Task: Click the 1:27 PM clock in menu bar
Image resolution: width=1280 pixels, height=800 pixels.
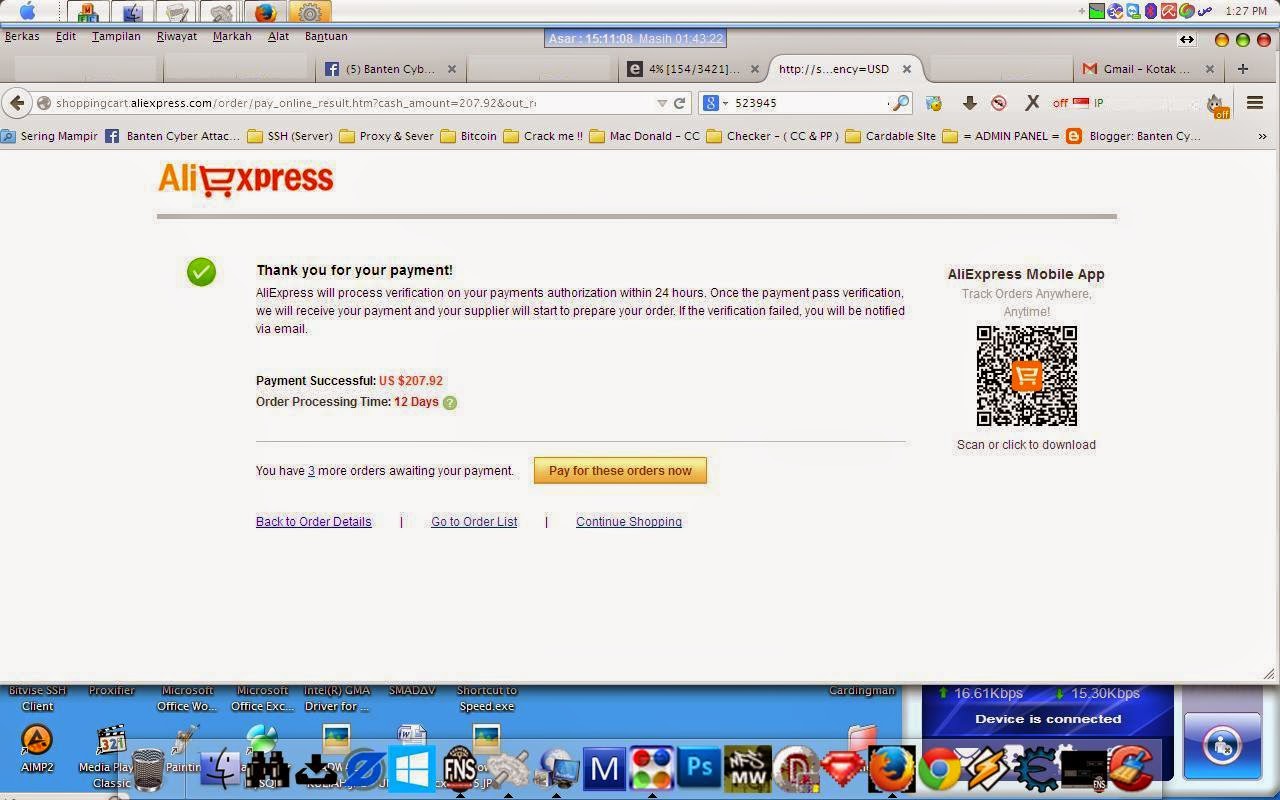Action: 1246,11
